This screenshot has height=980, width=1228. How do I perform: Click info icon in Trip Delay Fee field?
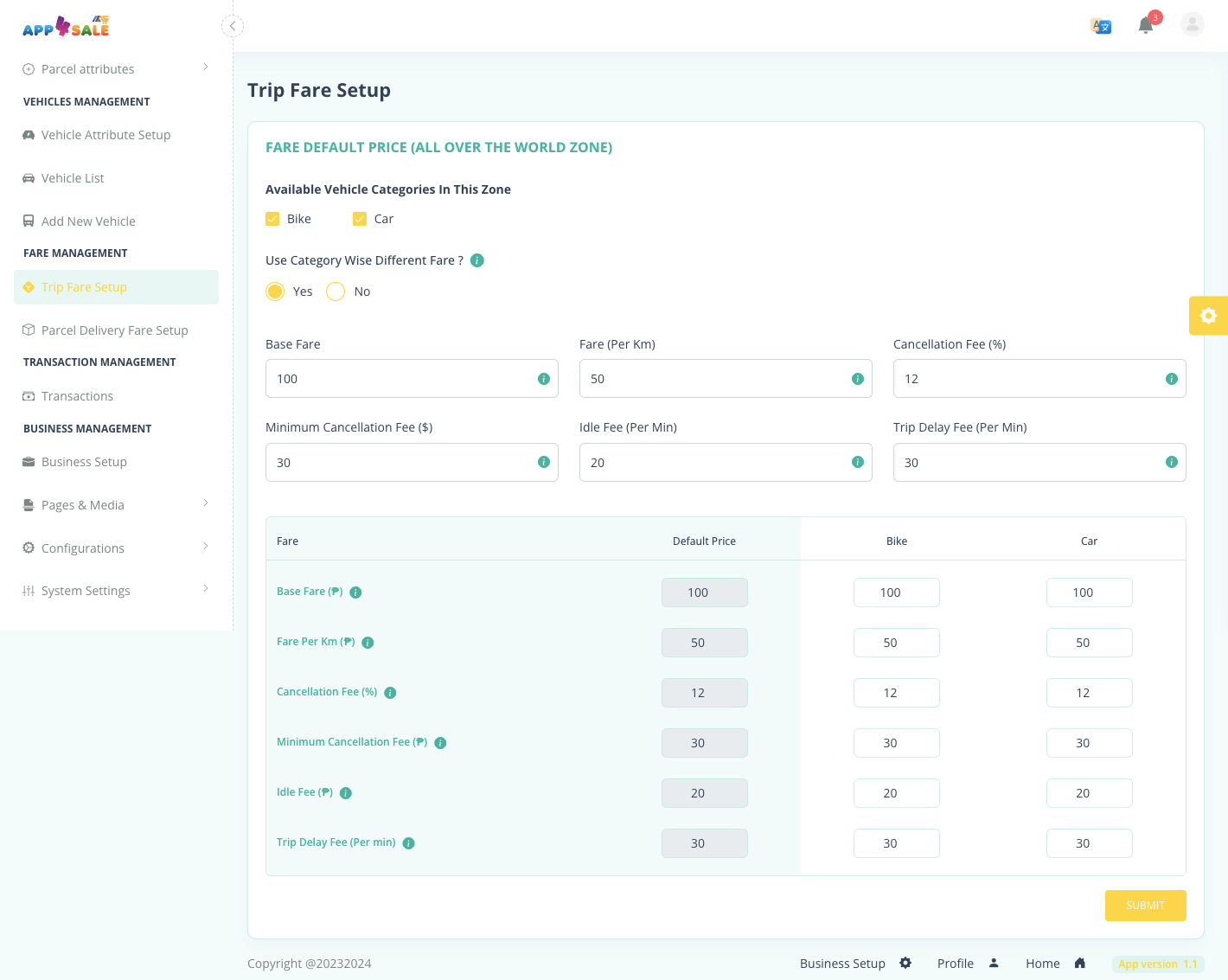pos(1172,462)
